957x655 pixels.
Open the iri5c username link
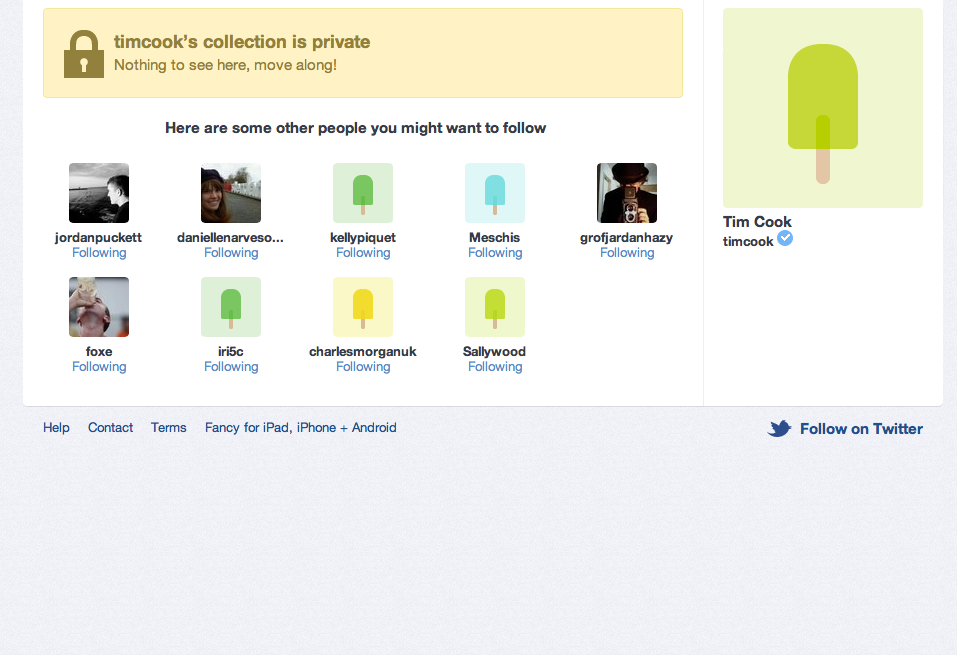pyautogui.click(x=231, y=352)
